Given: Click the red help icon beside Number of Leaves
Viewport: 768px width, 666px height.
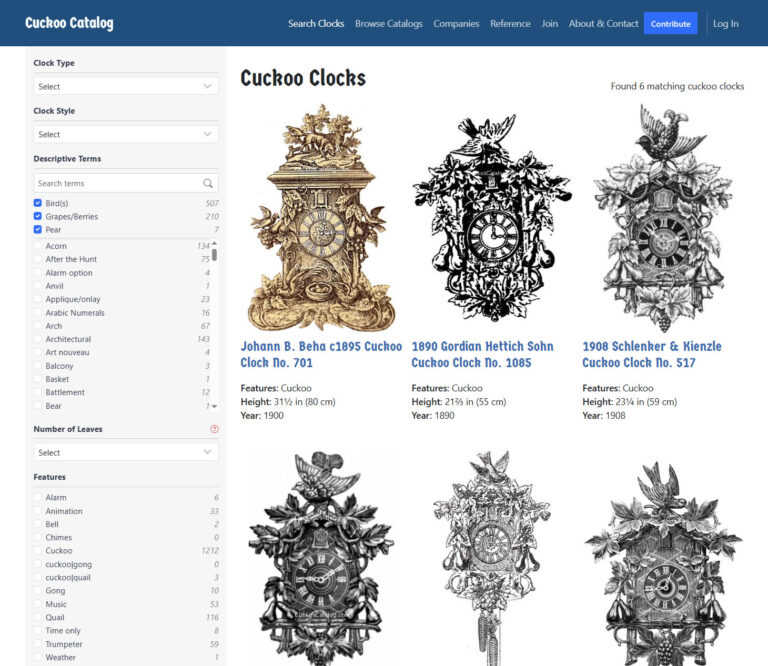Looking at the screenshot, I should [215, 429].
